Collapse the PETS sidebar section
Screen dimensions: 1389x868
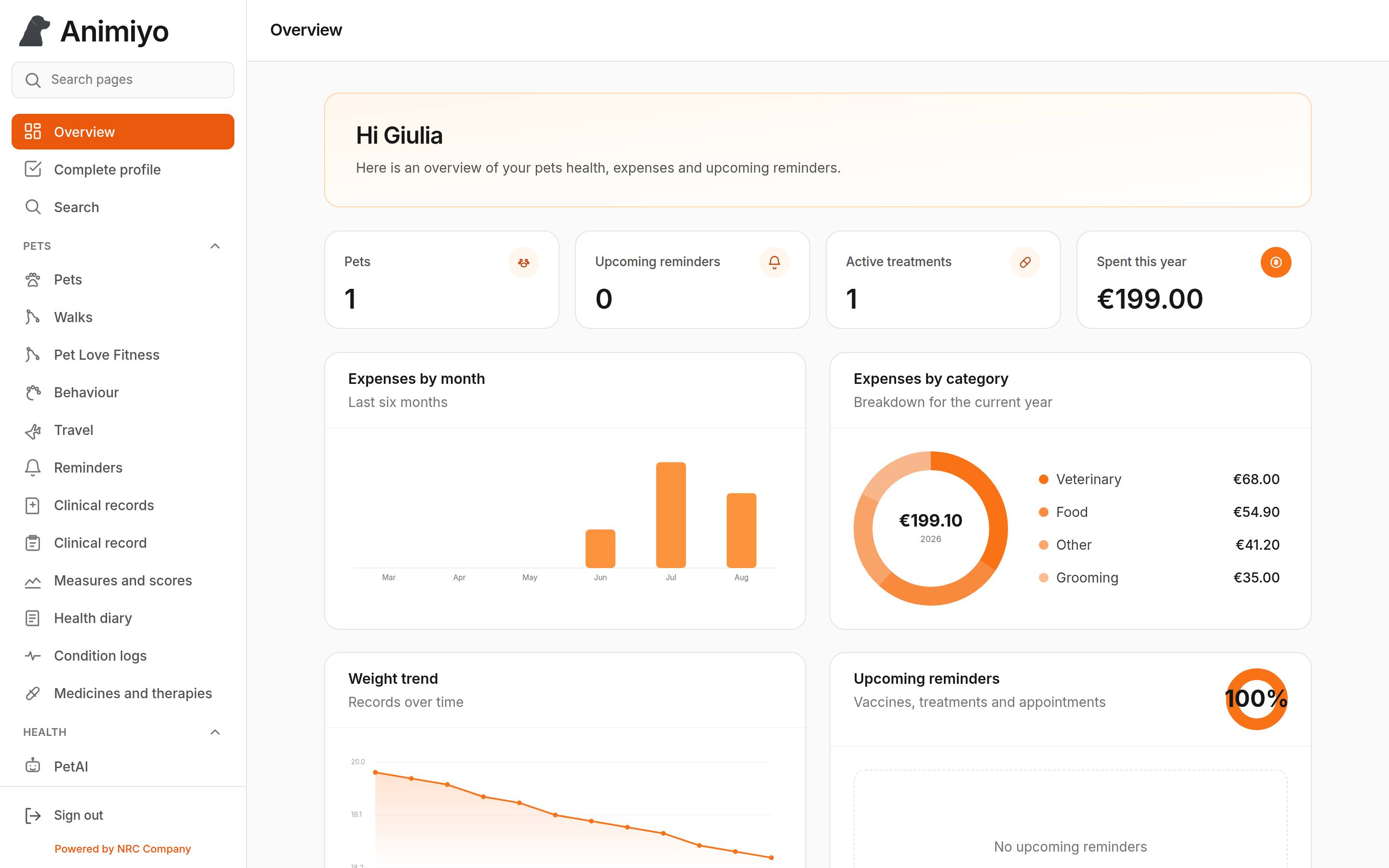point(215,246)
